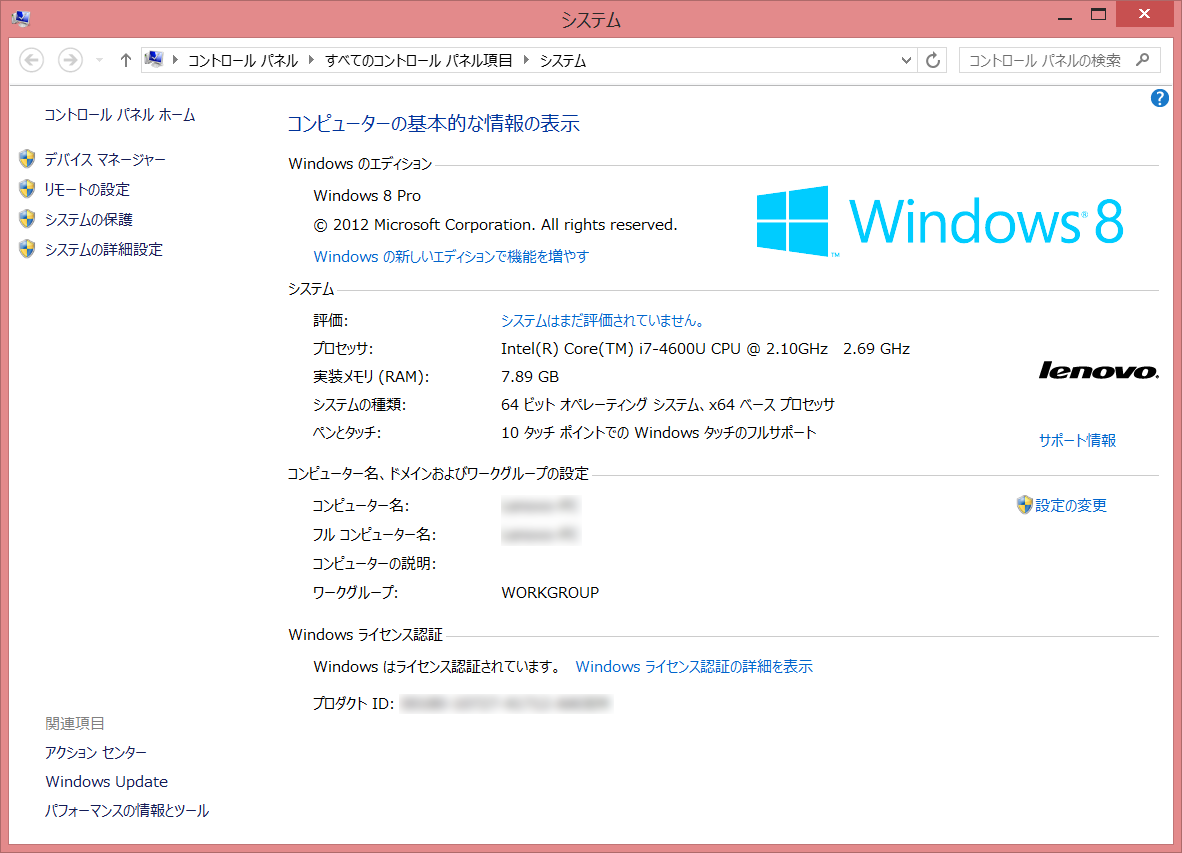Open Windows Update link
This screenshot has height=853, width=1182.
click(x=106, y=781)
